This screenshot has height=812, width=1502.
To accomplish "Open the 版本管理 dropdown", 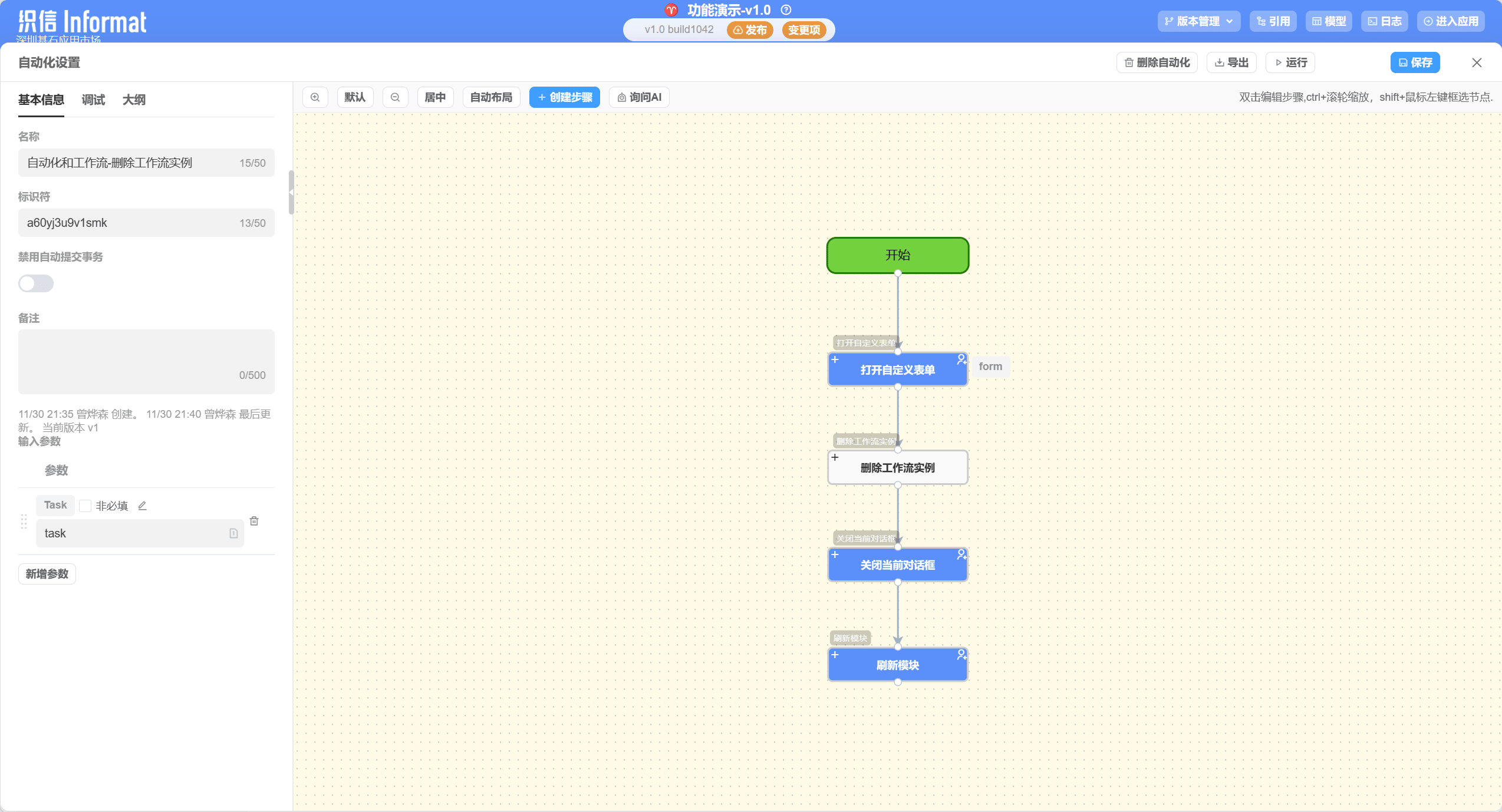I will [x=1199, y=21].
